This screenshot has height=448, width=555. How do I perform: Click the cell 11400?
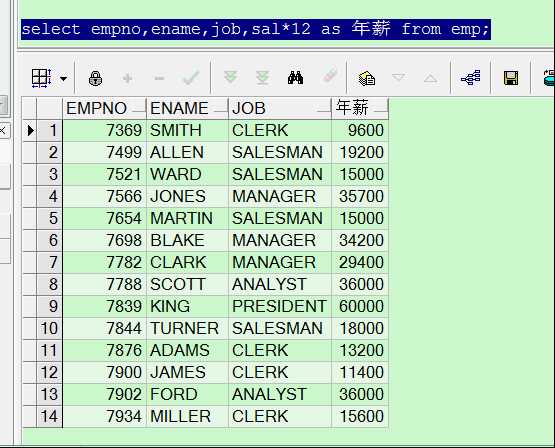(360, 372)
